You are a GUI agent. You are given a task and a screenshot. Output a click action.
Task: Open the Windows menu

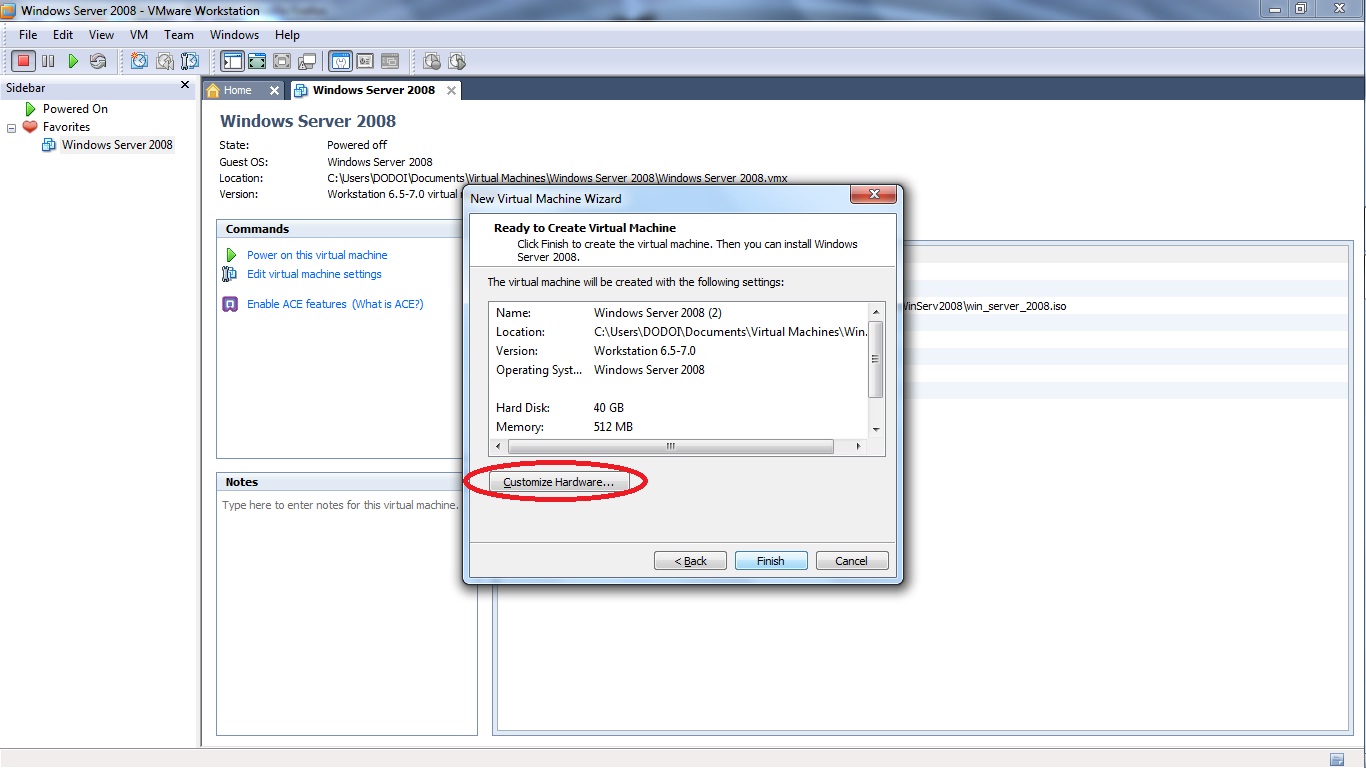235,35
